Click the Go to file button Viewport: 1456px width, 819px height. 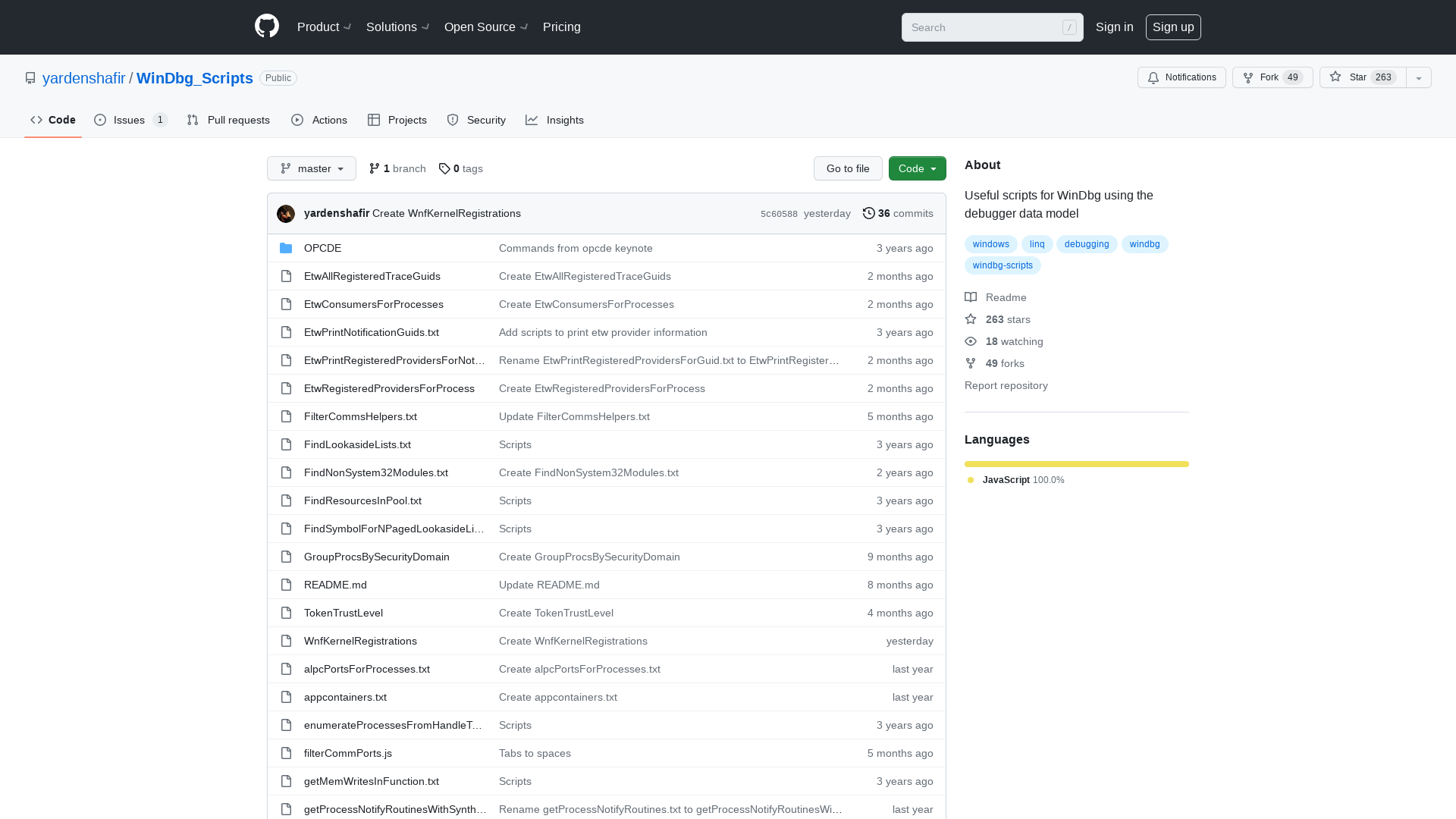(x=848, y=168)
